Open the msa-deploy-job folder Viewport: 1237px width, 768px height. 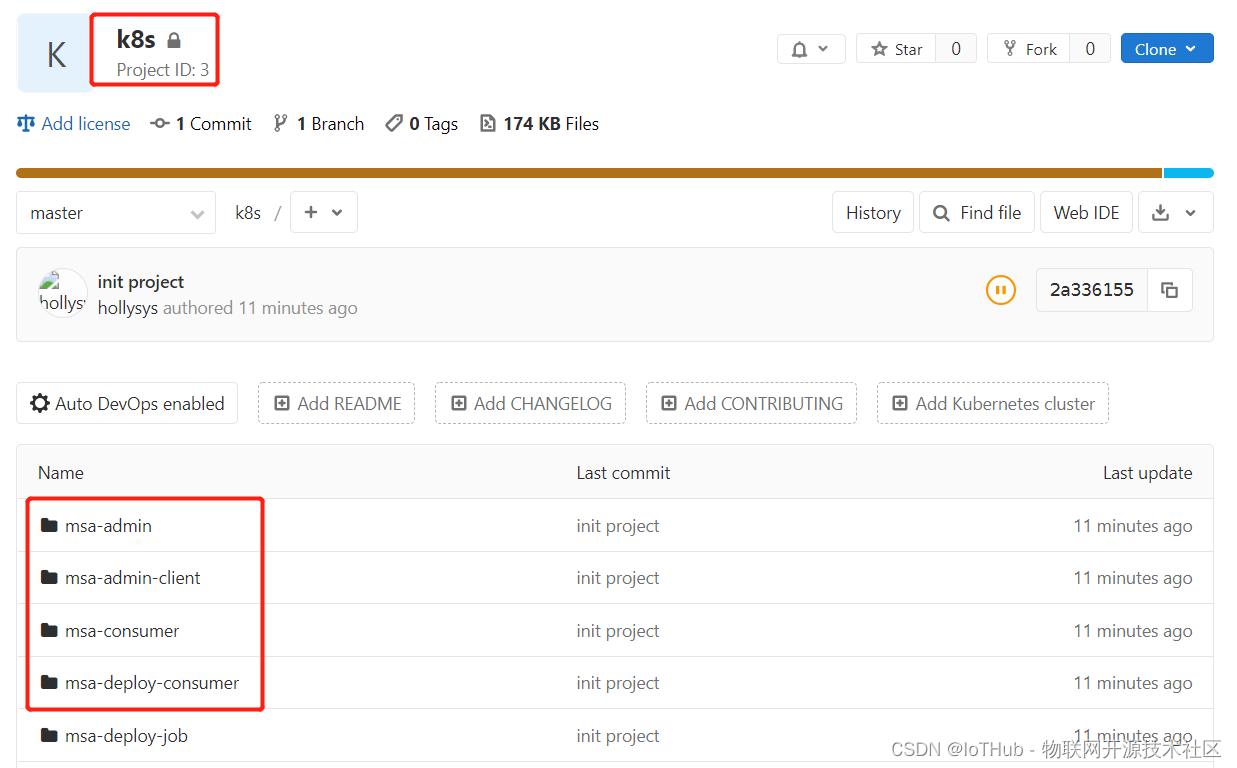click(126, 736)
